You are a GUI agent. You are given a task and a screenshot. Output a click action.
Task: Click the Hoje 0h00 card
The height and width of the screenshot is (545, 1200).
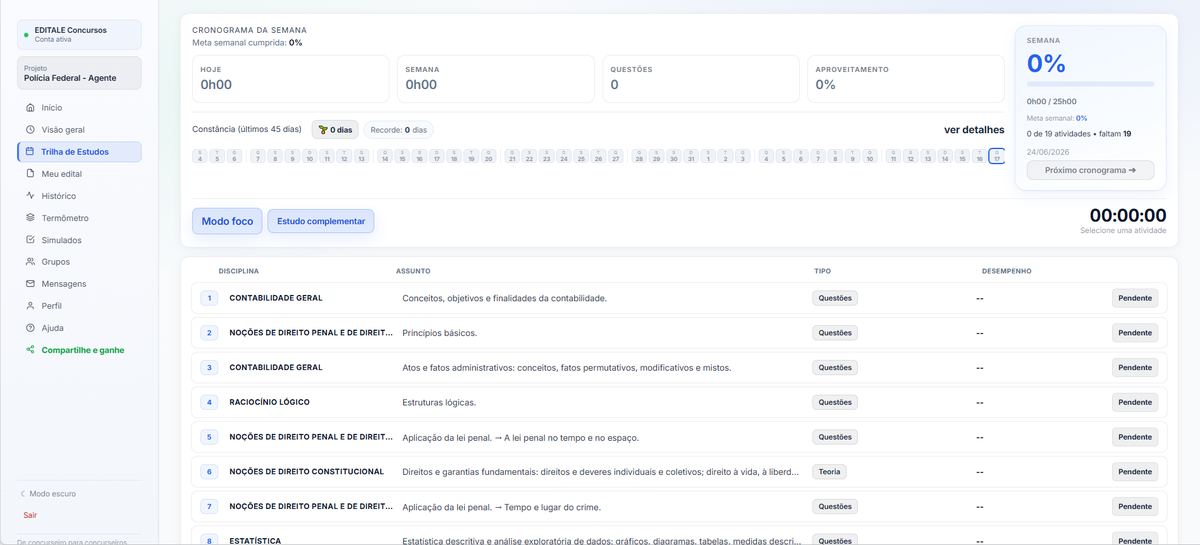[x=290, y=79]
